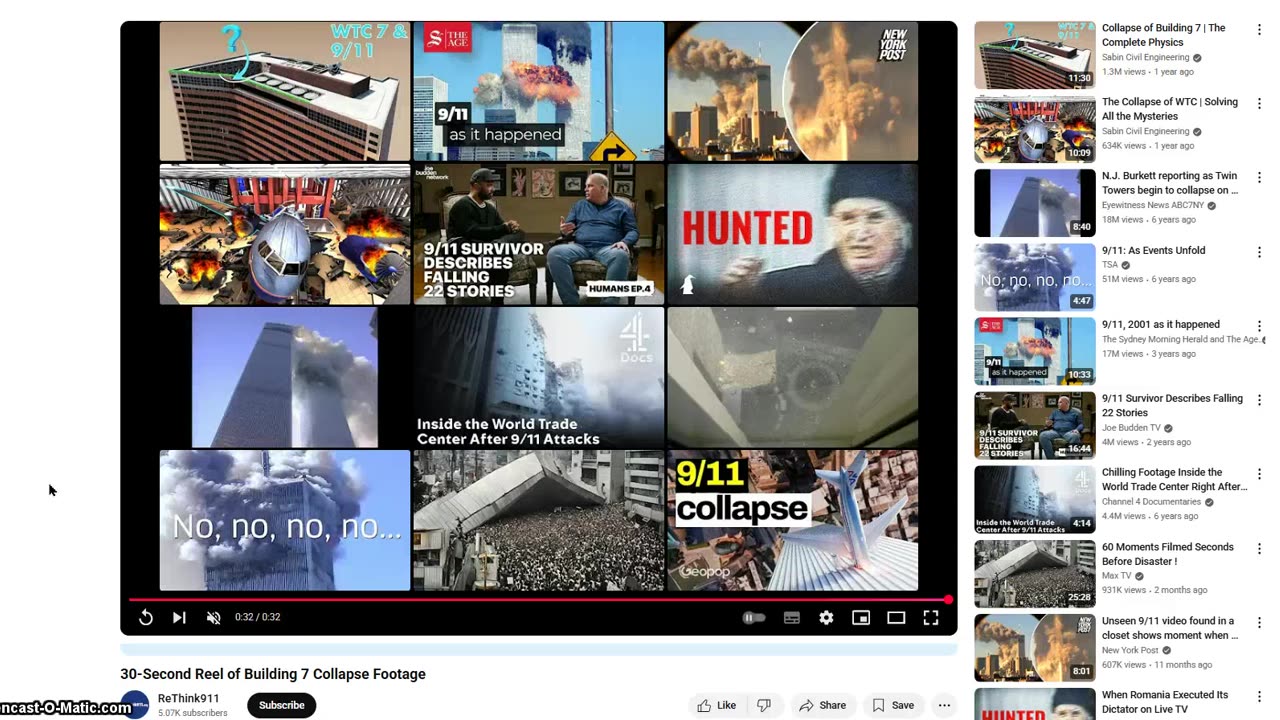1280x720 pixels.
Task: Click the Joe Budden TV channel name
Action: coord(1132,428)
